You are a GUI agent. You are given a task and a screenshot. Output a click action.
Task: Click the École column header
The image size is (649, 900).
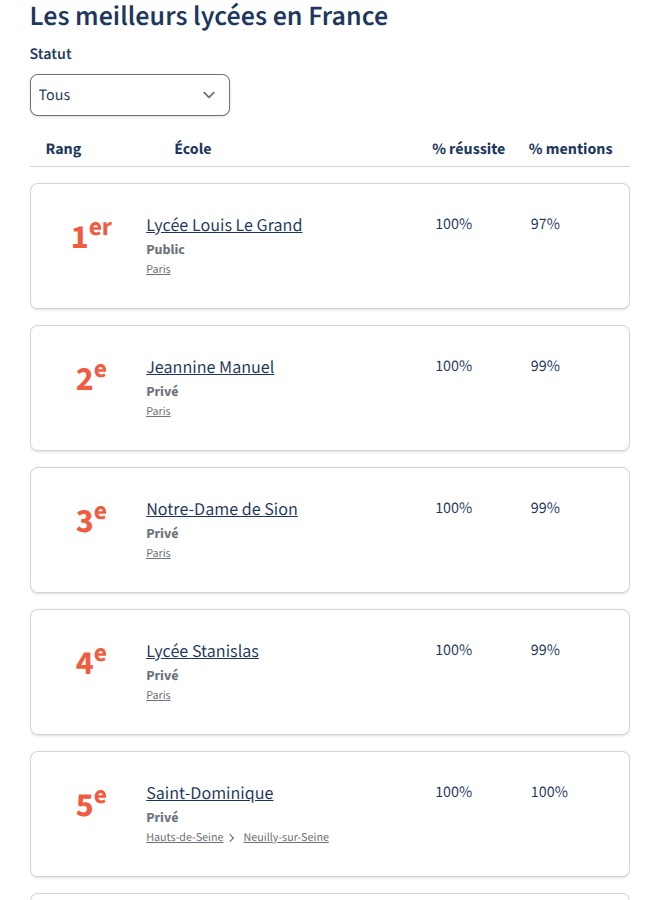coord(193,149)
